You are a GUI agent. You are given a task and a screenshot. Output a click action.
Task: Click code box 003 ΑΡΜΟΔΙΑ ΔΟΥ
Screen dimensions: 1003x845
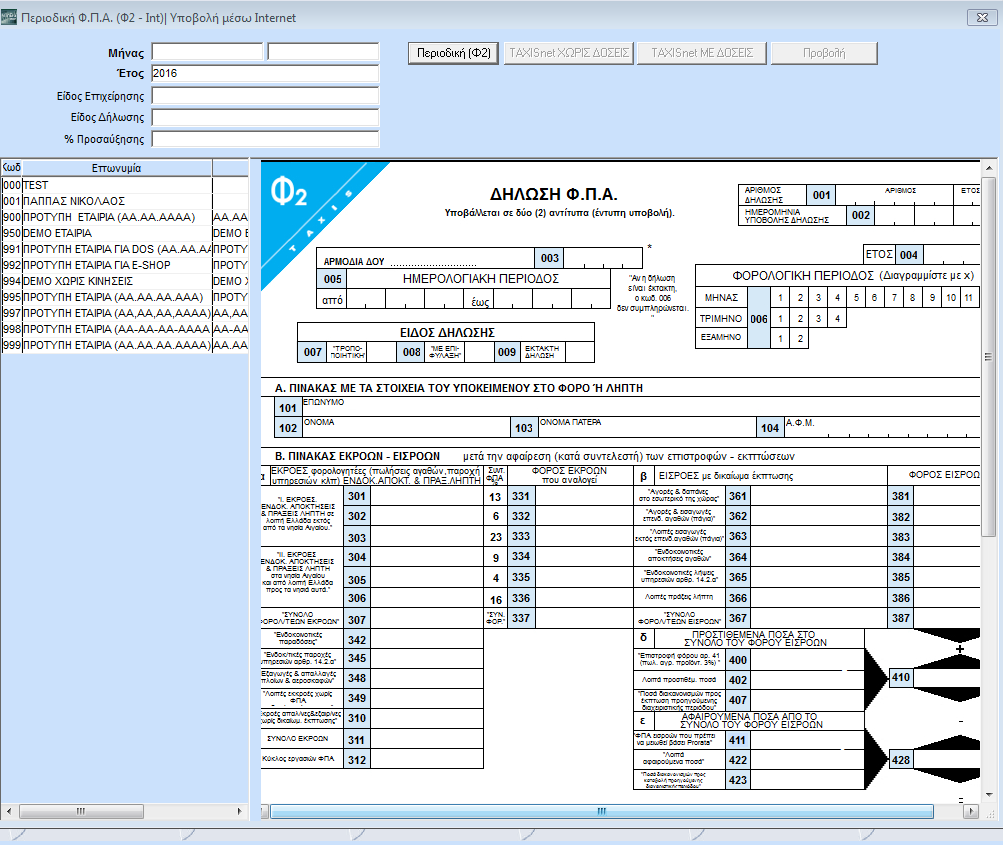[x=549, y=258]
